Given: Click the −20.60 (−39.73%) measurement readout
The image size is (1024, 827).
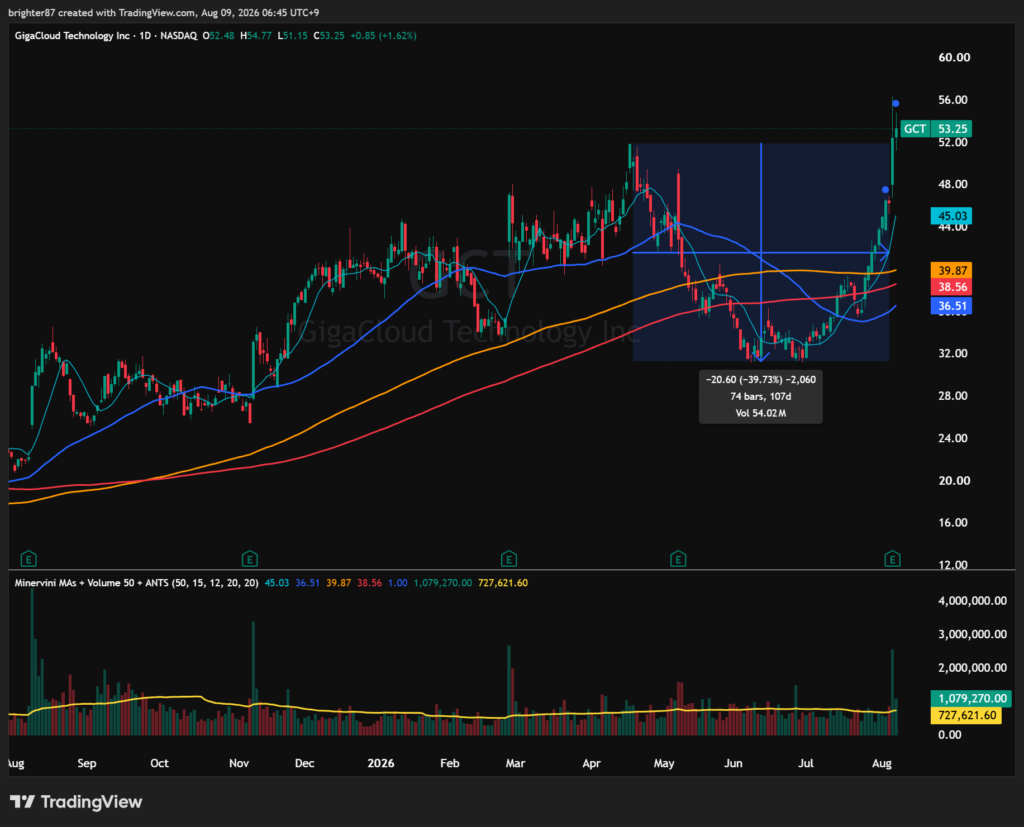Looking at the screenshot, I should (x=760, y=380).
